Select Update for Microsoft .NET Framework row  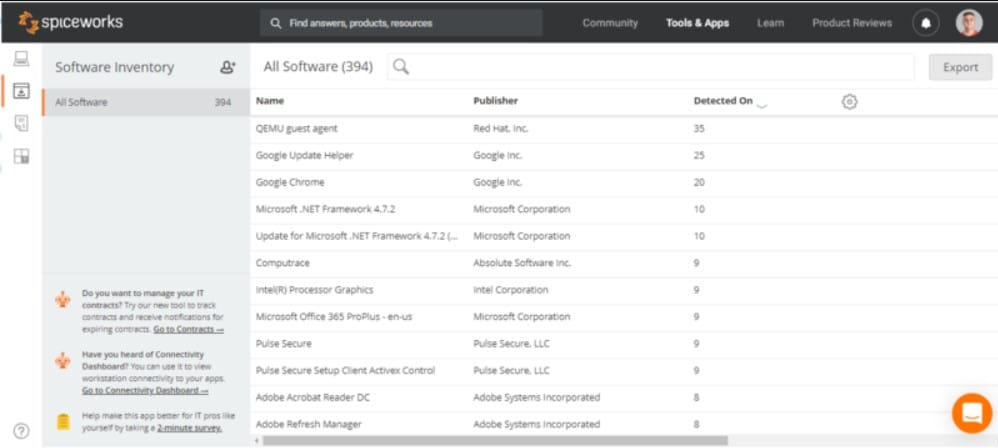coord(624,236)
